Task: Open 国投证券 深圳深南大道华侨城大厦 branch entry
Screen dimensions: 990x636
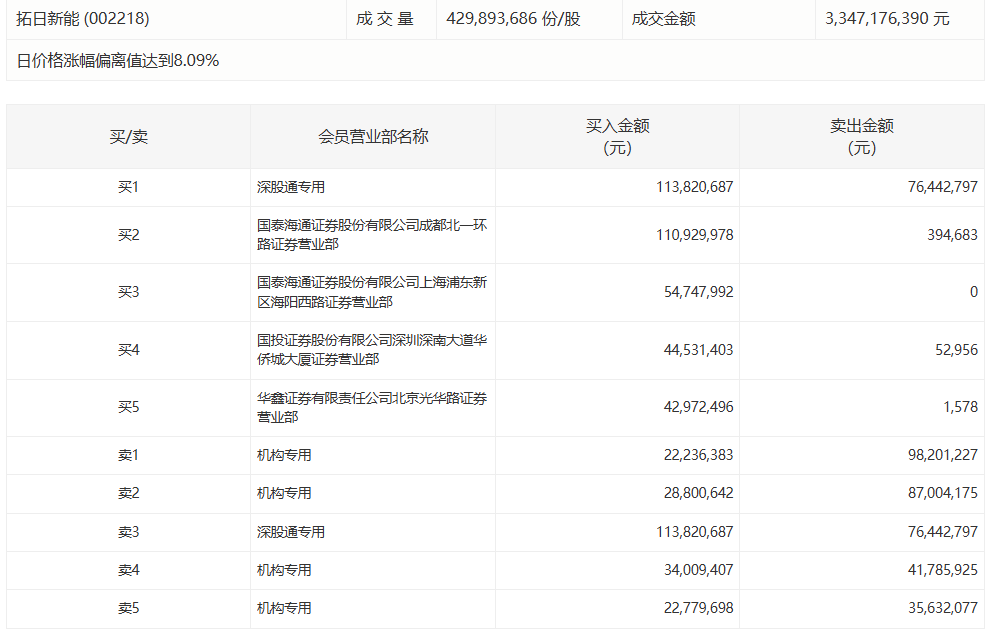Action: tap(372, 350)
